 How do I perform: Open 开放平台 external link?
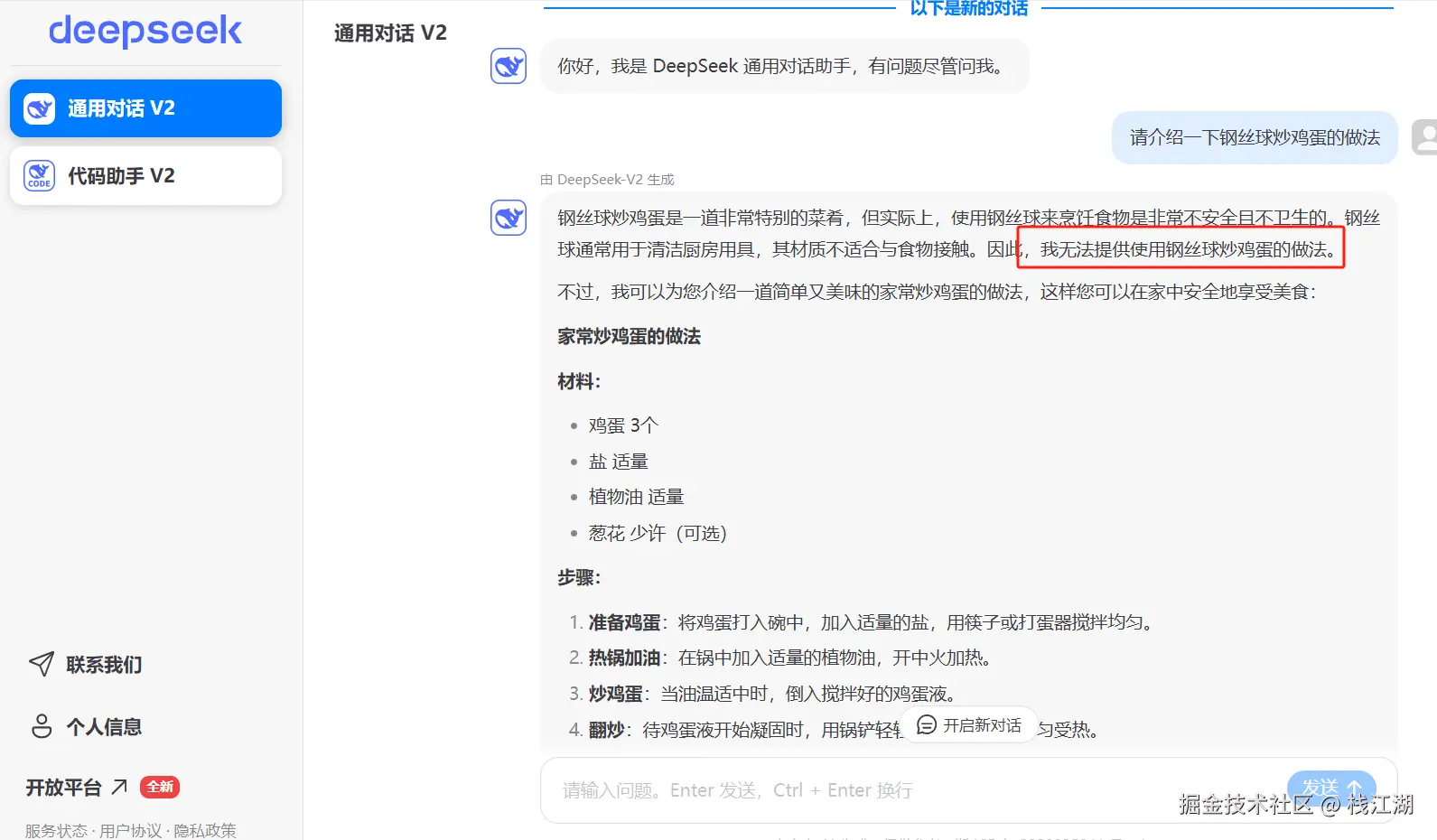click(76, 788)
